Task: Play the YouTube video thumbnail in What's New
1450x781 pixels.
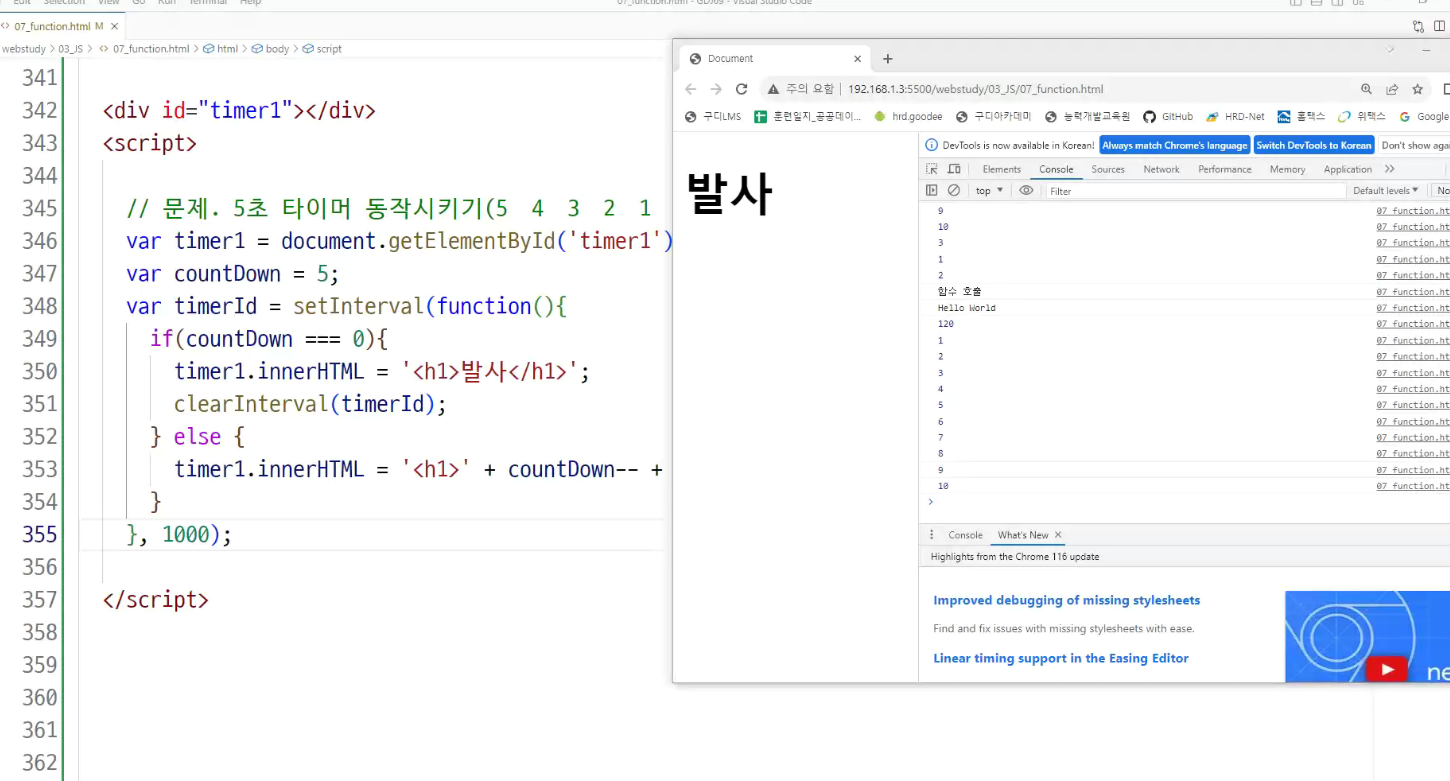Action: (1387, 669)
